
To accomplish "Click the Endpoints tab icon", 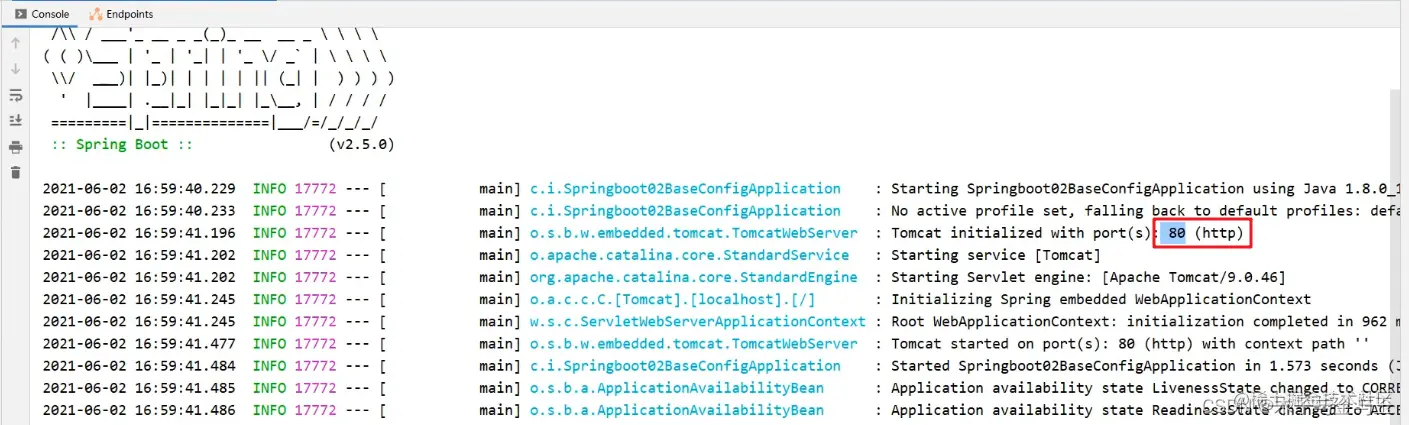I will coord(96,14).
